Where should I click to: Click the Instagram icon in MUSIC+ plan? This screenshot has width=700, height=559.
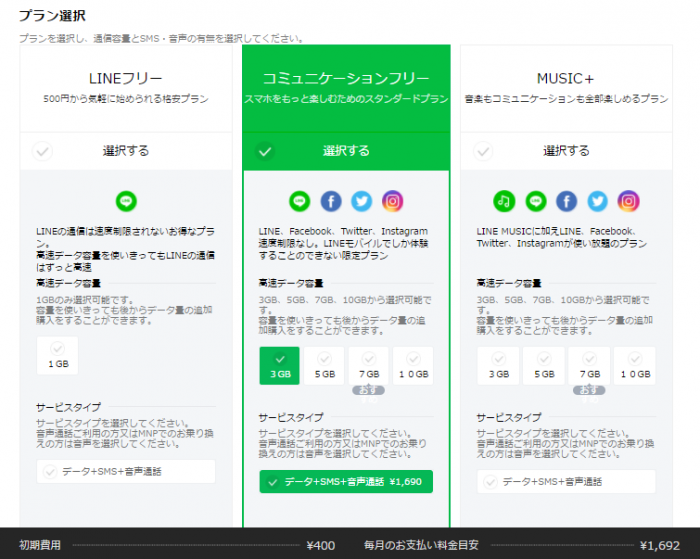pos(629,201)
